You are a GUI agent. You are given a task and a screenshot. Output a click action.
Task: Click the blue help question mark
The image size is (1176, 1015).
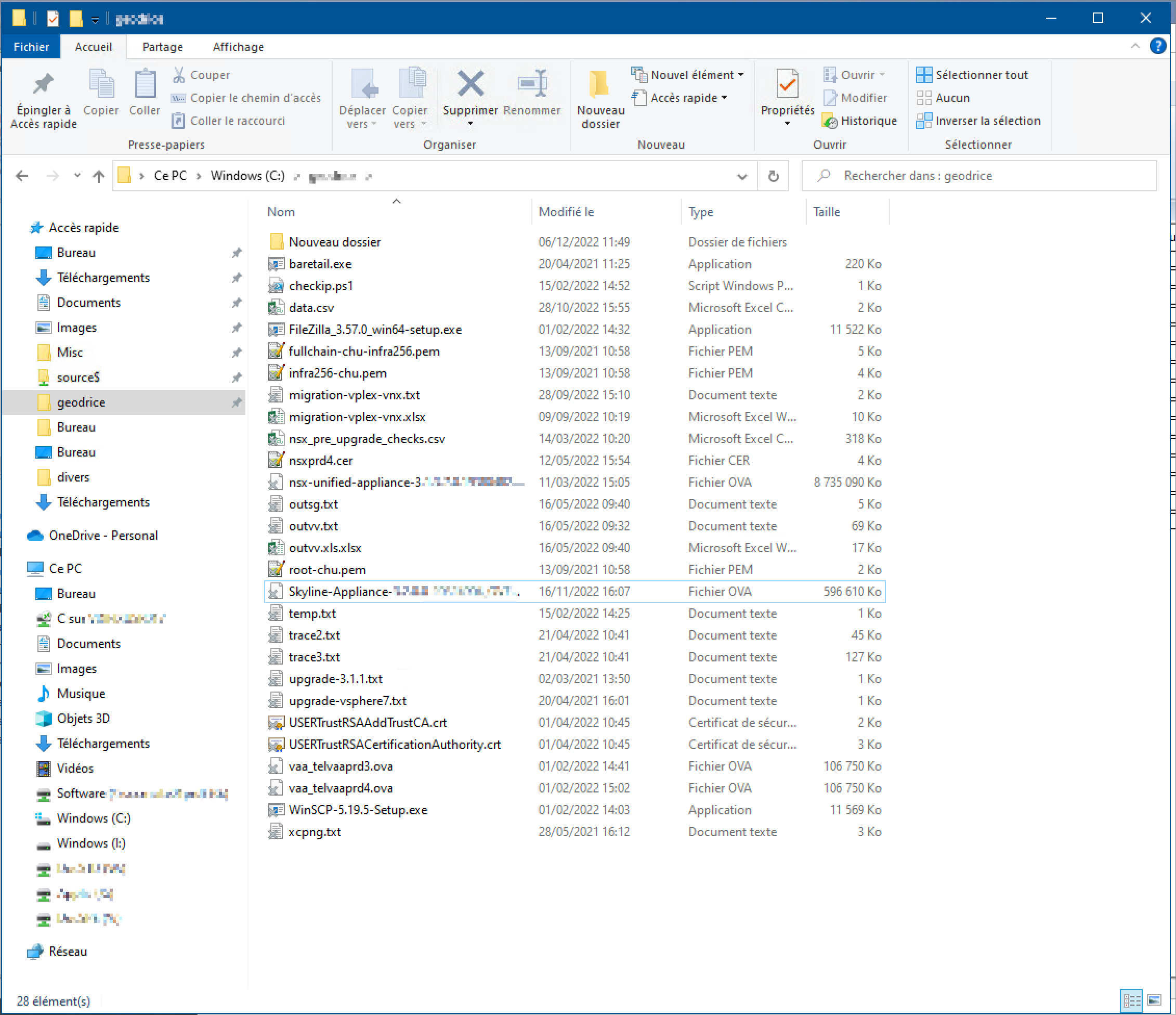[x=1158, y=46]
